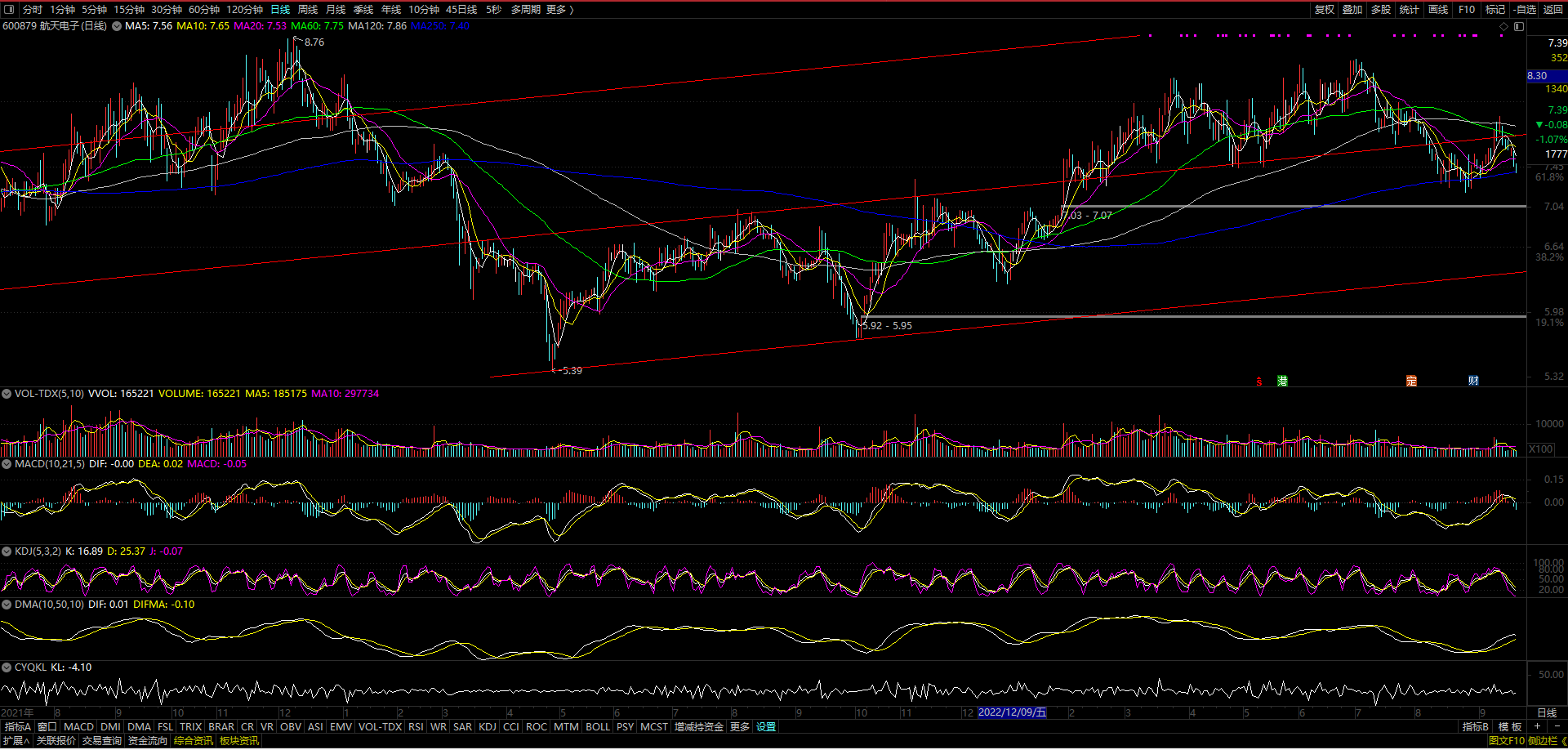Toggle -自选 to remove the stock from the watchlist
The width and height of the screenshot is (1568, 750).
click(1525, 10)
